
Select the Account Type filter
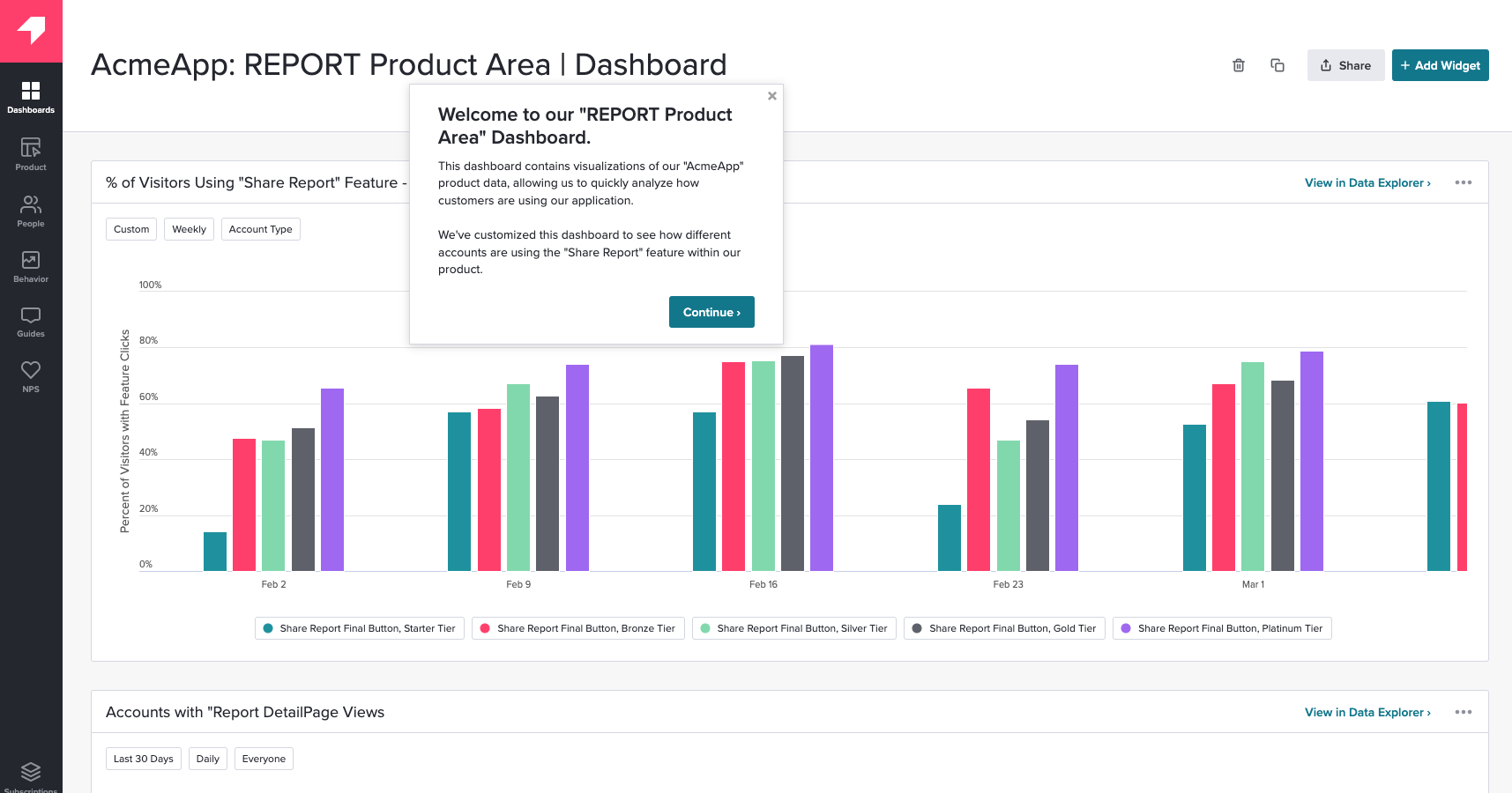point(260,229)
